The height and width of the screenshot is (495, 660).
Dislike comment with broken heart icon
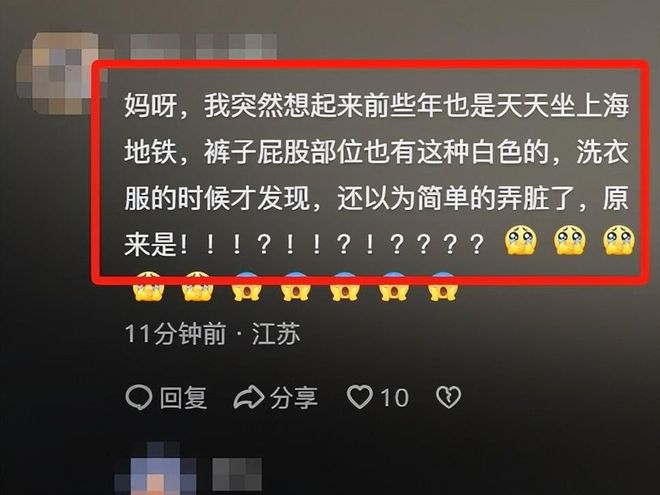click(x=449, y=397)
